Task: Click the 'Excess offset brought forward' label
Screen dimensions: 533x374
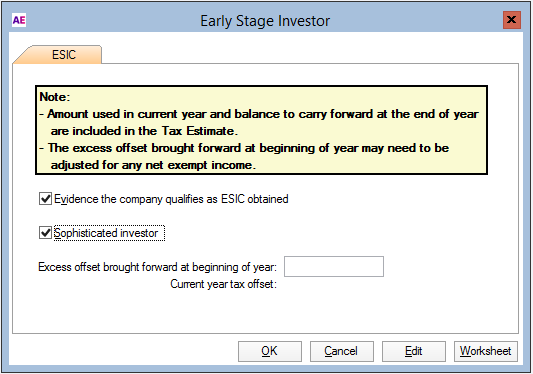Action: (x=157, y=267)
